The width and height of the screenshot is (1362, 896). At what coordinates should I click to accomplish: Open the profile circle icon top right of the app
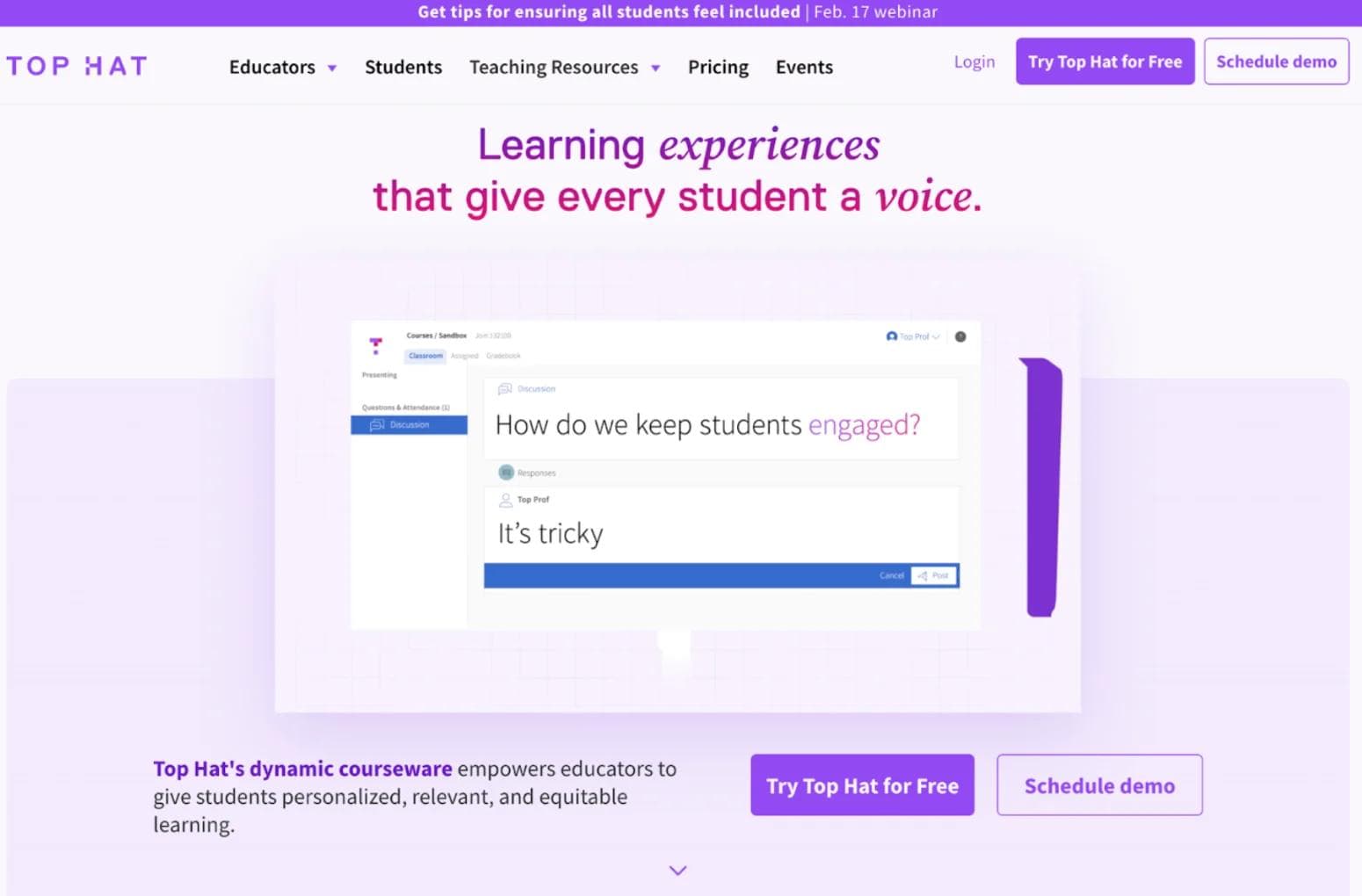960,336
